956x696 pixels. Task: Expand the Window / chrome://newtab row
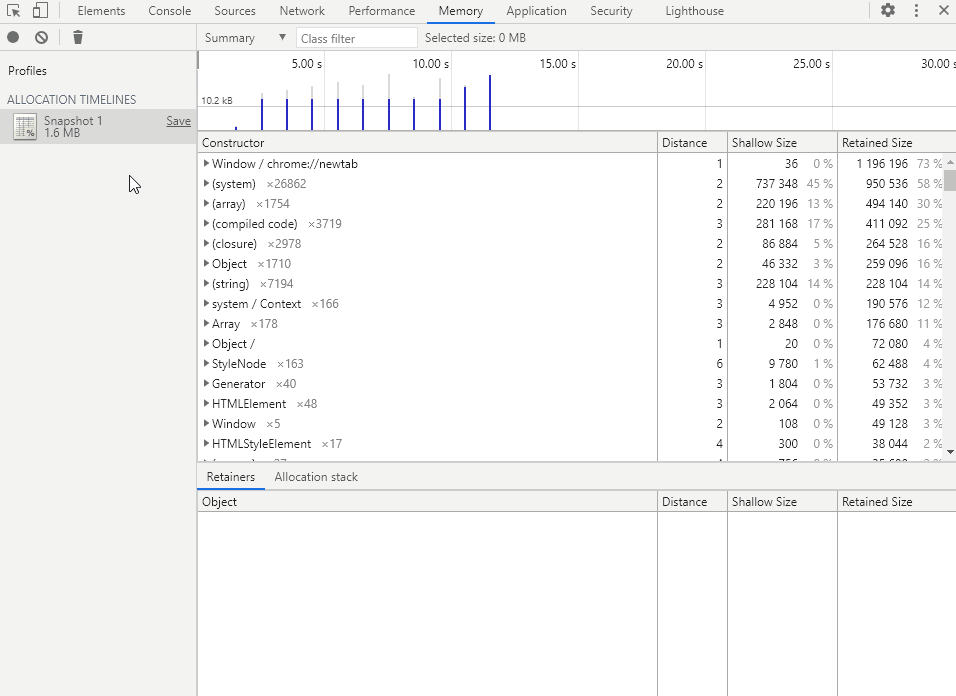pyautogui.click(x=206, y=163)
